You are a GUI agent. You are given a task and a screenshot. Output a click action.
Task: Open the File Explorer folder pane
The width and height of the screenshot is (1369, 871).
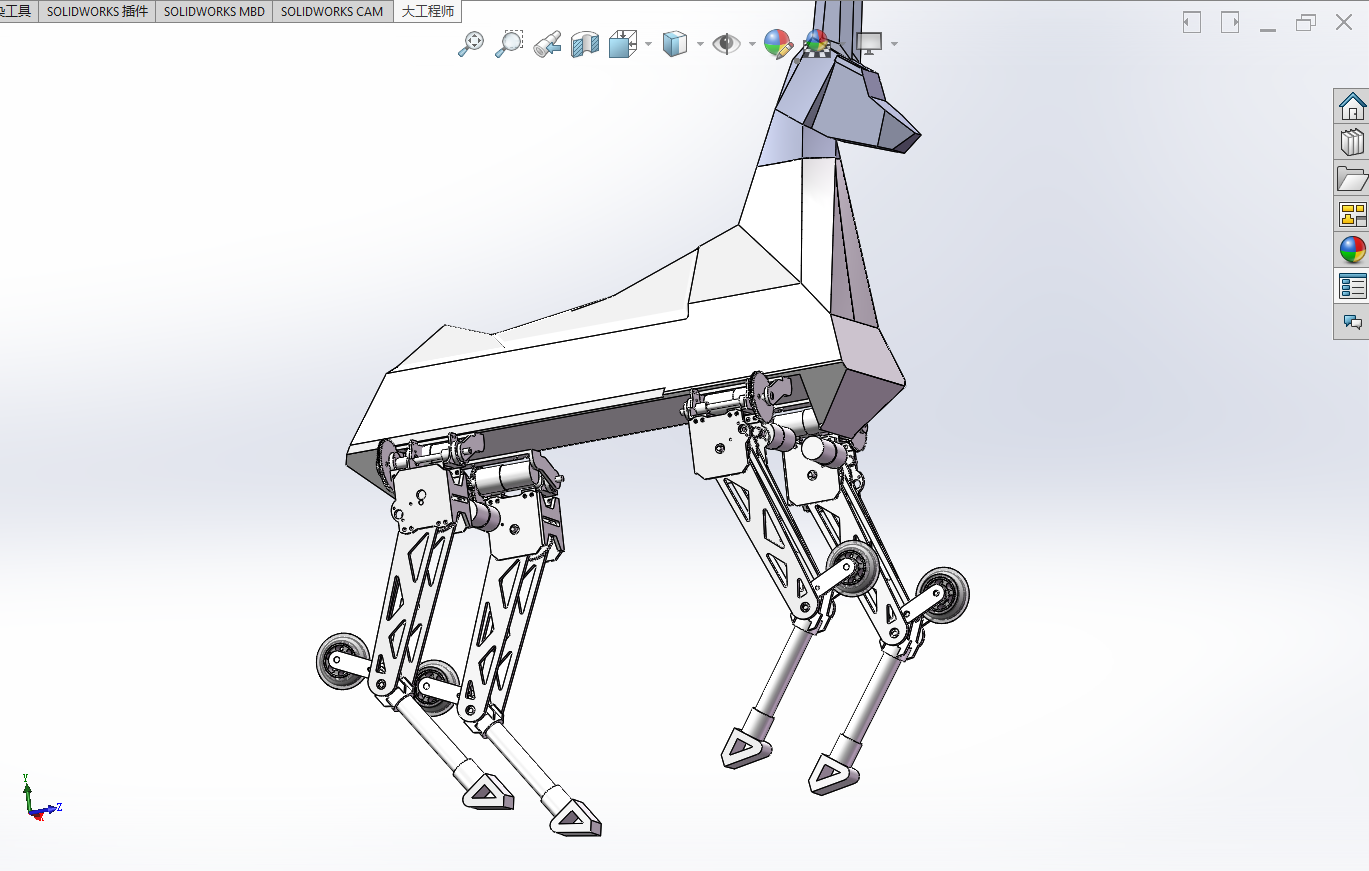[x=1352, y=178]
